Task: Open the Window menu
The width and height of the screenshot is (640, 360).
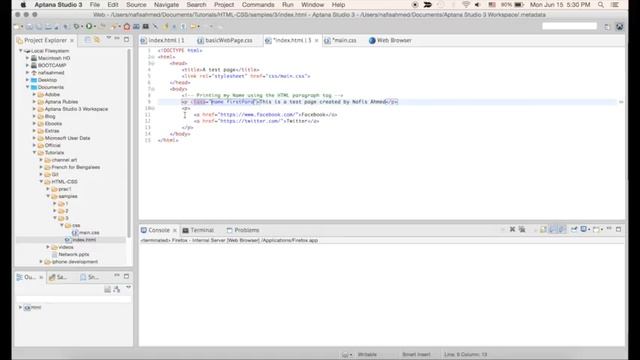Action: (x=313, y=5)
